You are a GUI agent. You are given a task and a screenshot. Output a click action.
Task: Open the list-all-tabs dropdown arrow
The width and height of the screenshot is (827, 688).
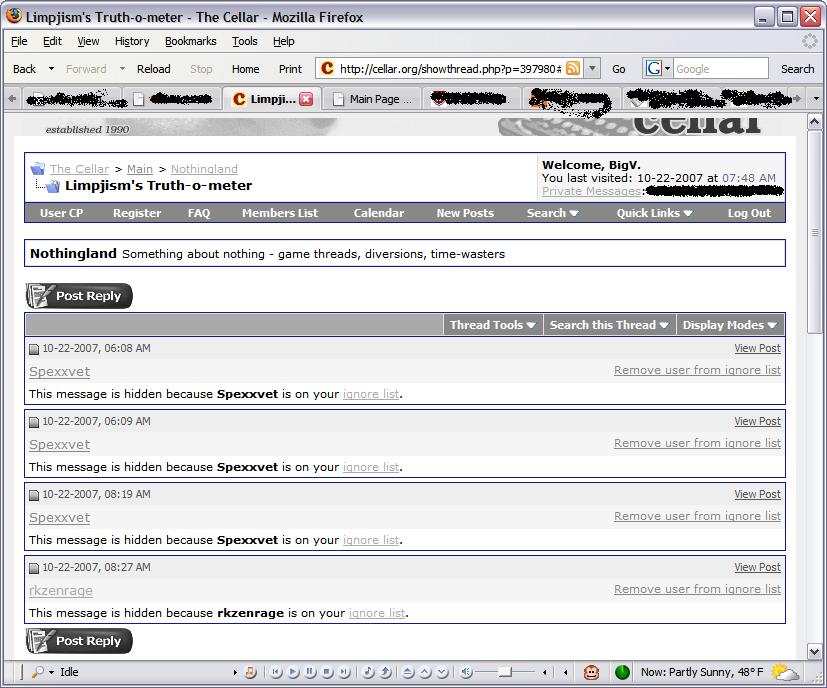coord(816,99)
